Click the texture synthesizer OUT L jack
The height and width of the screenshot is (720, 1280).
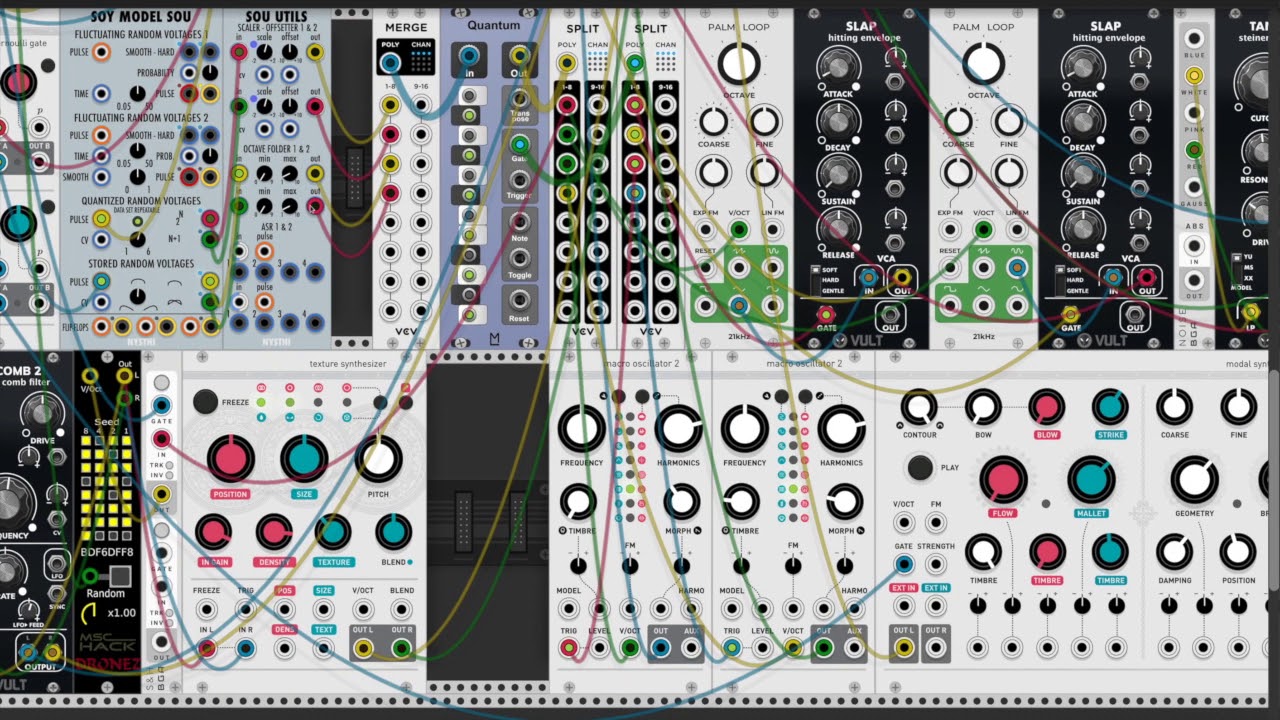click(x=364, y=648)
